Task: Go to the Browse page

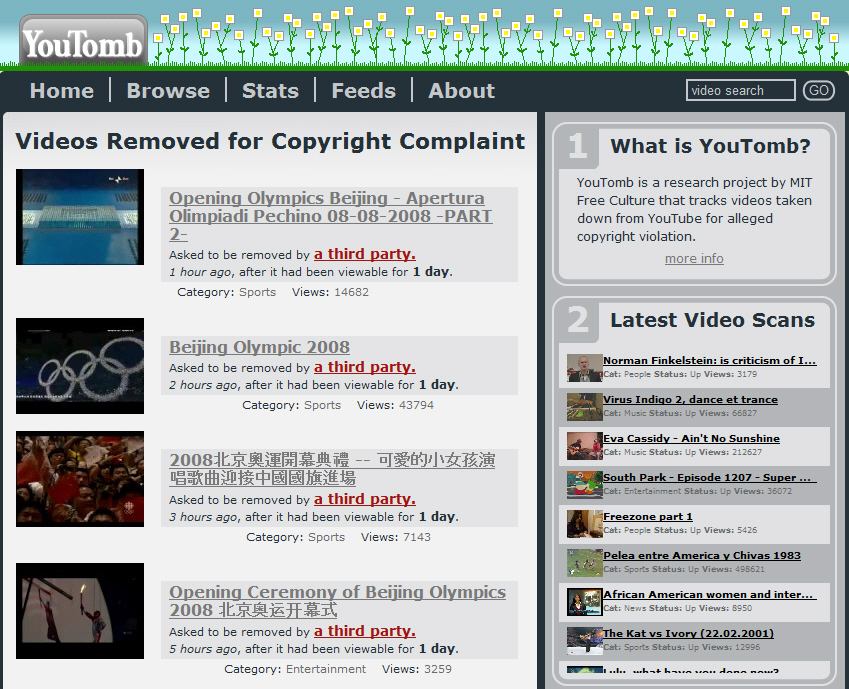Action: [x=168, y=90]
